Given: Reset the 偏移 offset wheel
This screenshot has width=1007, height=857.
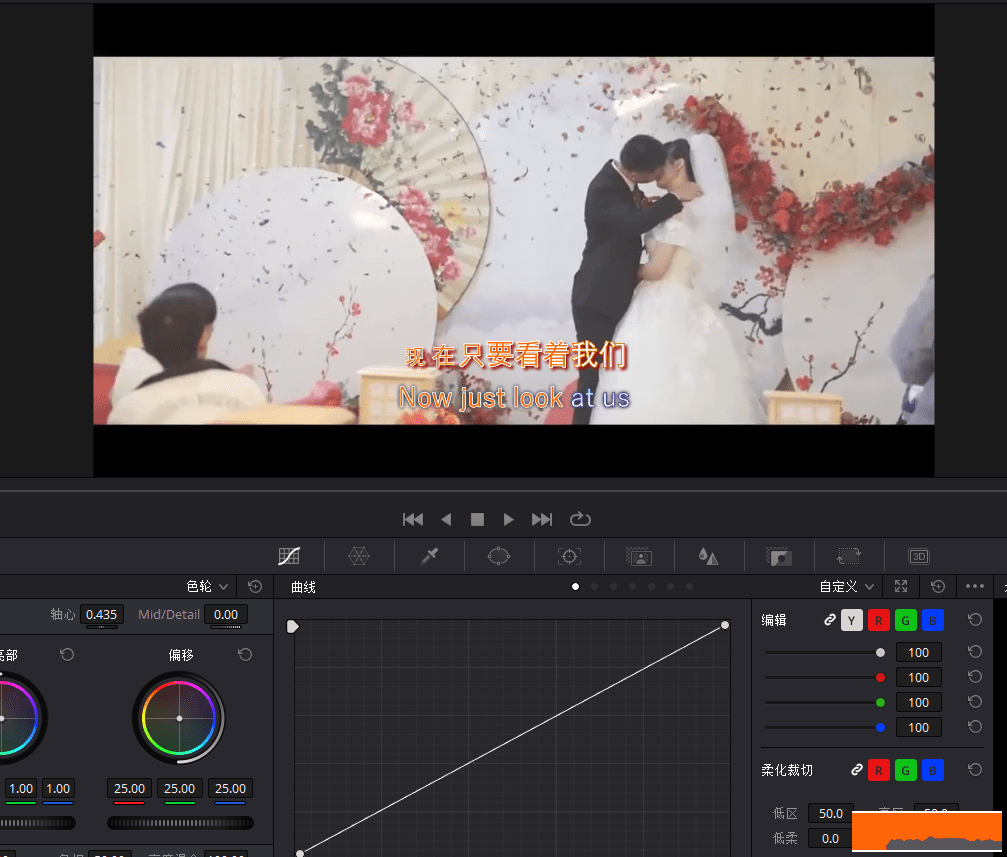Looking at the screenshot, I should click(x=245, y=654).
